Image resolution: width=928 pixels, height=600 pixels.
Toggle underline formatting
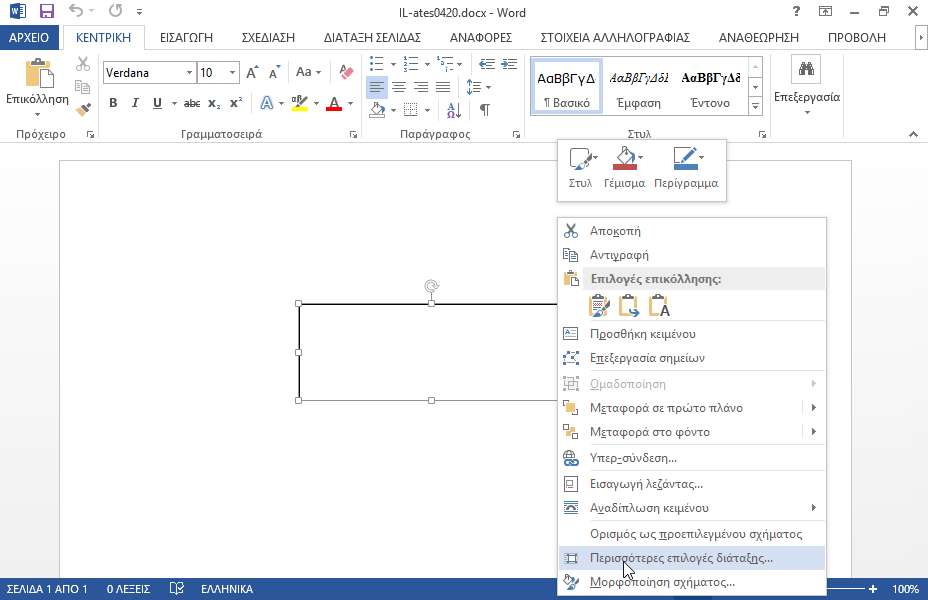pos(157,103)
